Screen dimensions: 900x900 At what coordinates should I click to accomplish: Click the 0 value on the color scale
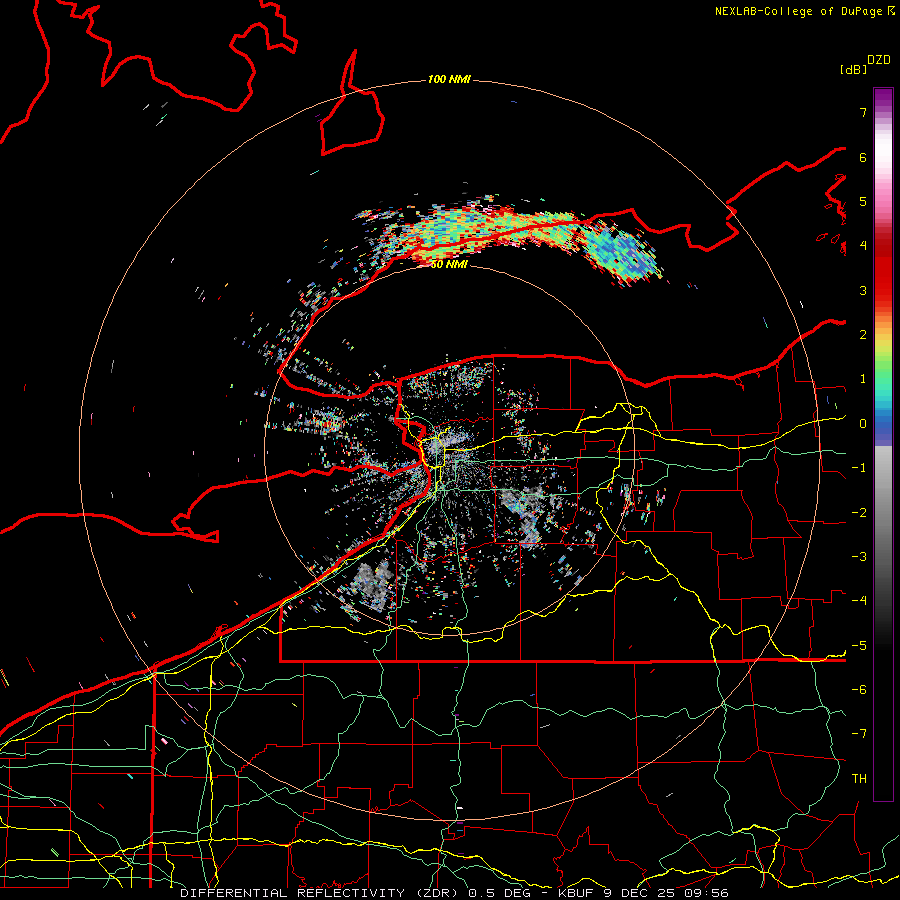[x=863, y=424]
